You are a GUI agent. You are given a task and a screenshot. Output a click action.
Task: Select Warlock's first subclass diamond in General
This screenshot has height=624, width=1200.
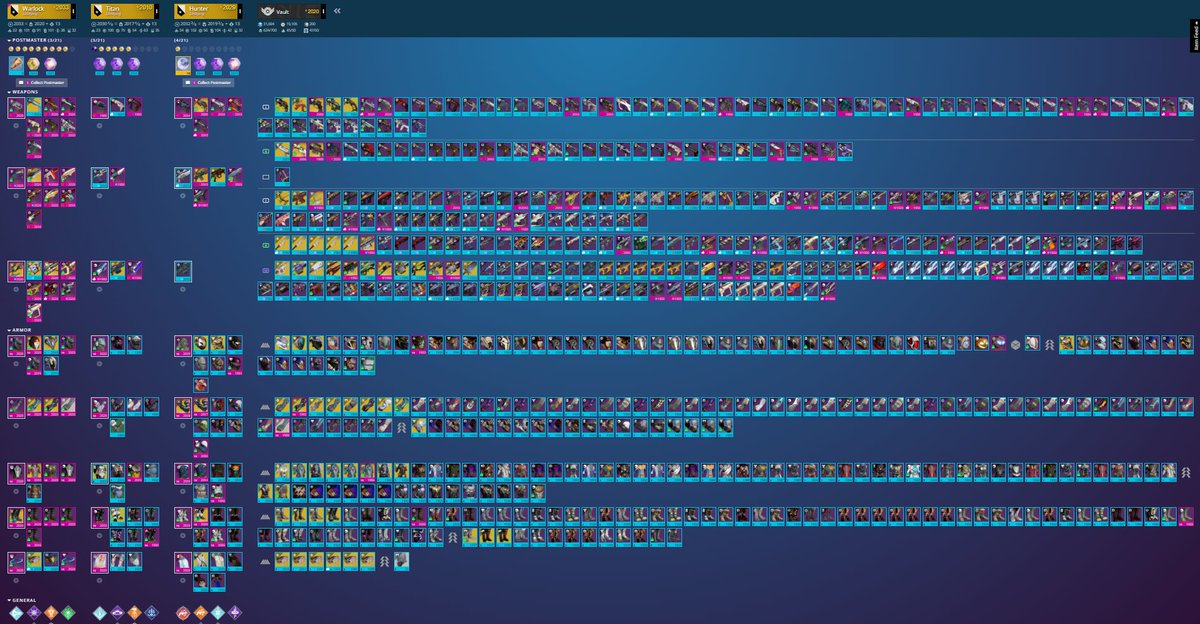pyautogui.click(x=16, y=613)
